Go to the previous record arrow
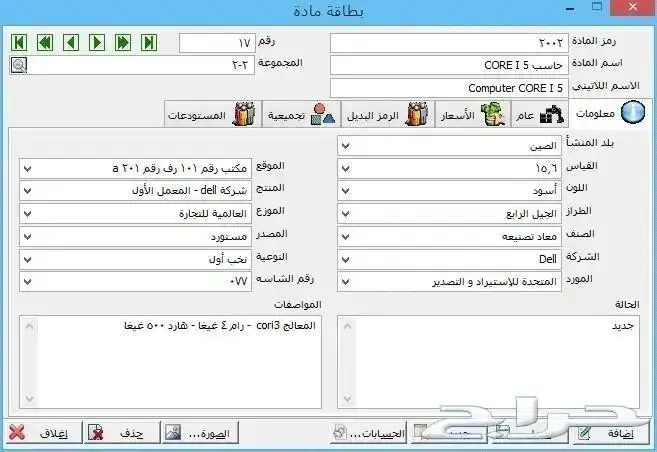 pyautogui.click(x=71, y=42)
